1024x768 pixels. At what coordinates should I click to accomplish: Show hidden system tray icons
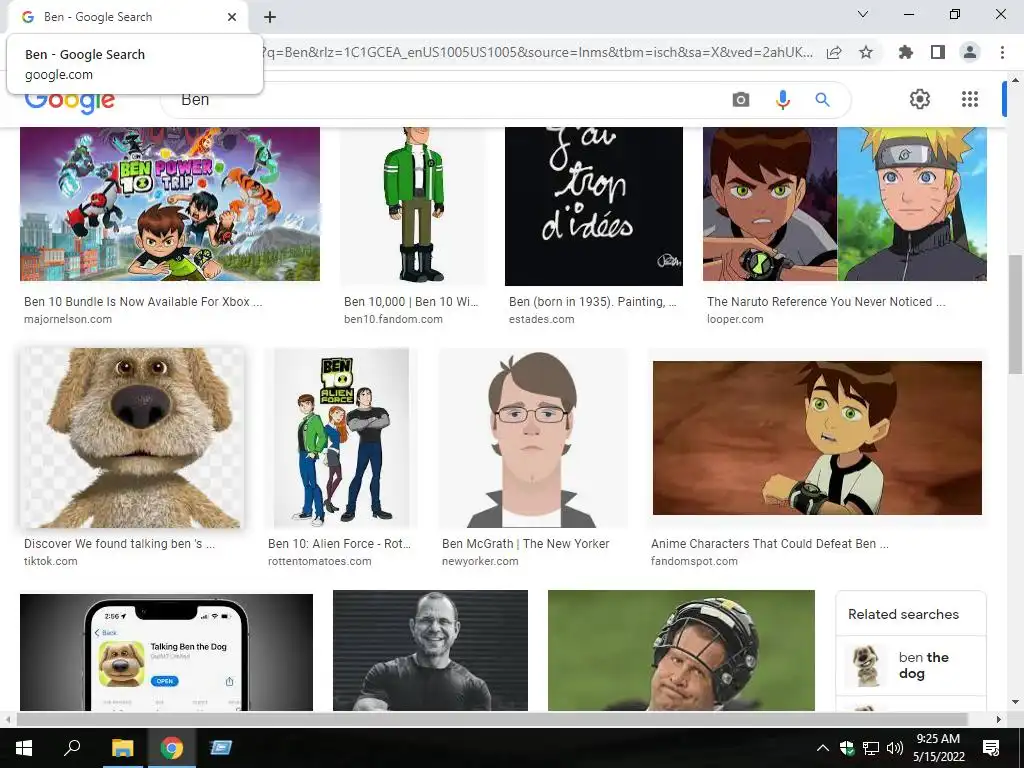(x=823, y=748)
